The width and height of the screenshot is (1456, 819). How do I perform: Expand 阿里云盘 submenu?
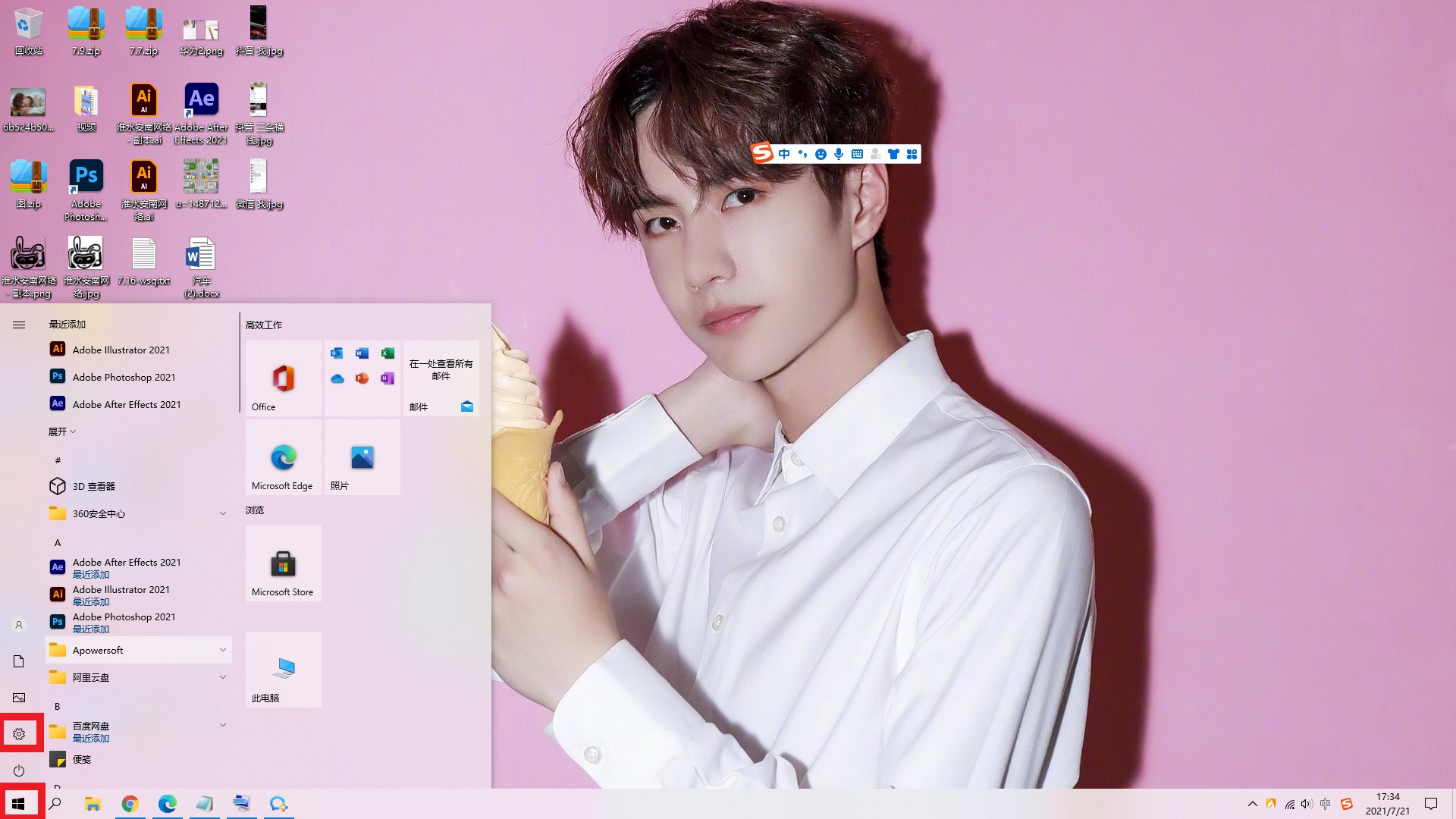coord(222,677)
